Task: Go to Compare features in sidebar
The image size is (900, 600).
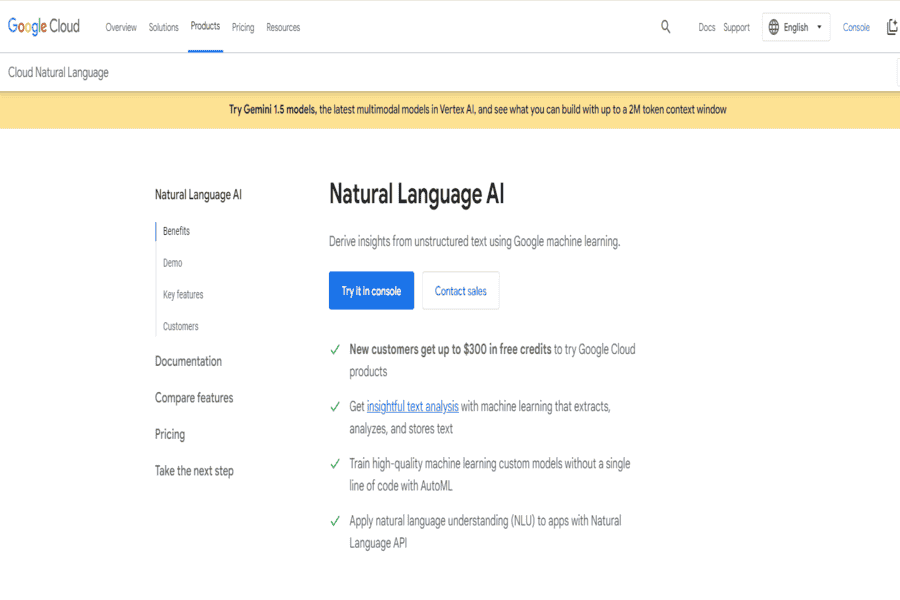Action: point(194,398)
